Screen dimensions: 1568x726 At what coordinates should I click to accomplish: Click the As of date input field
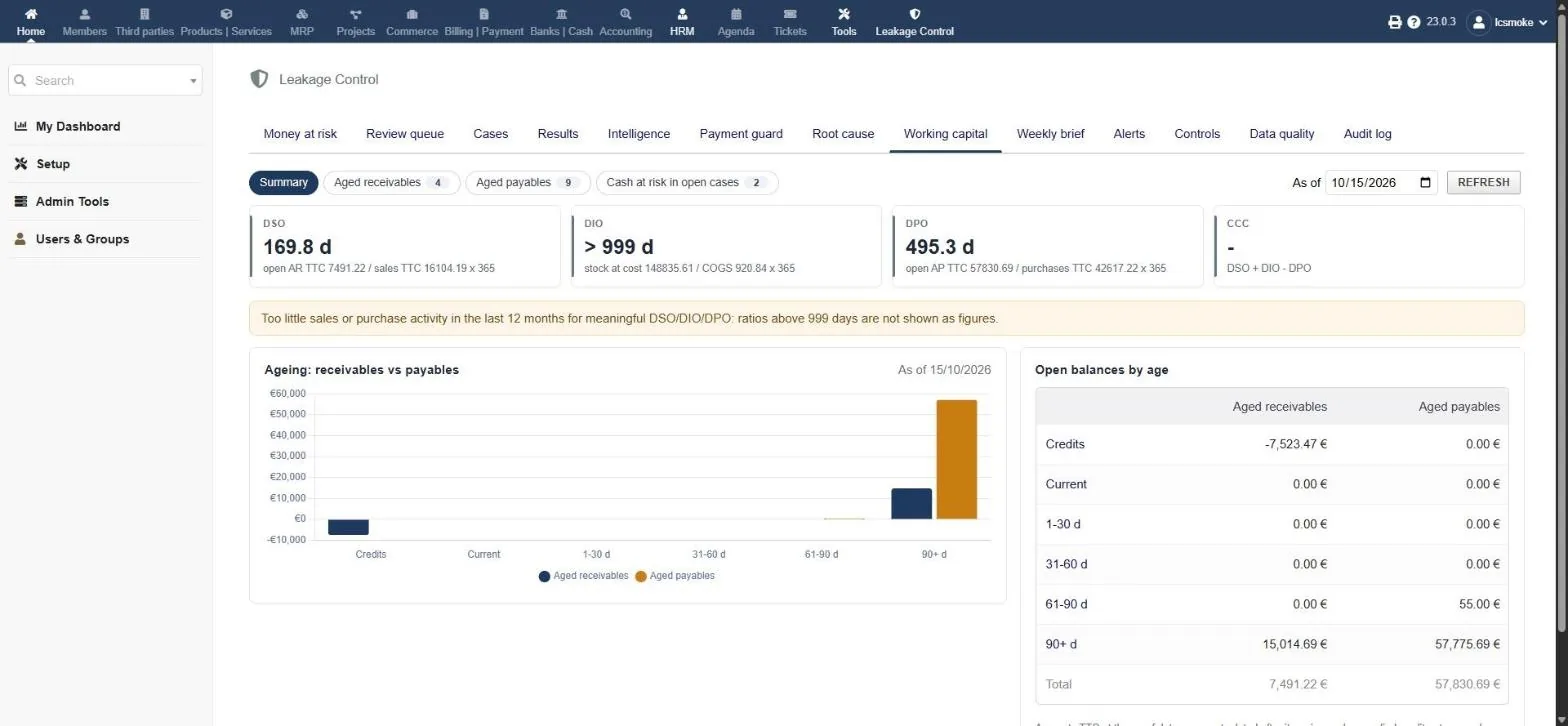click(1381, 183)
